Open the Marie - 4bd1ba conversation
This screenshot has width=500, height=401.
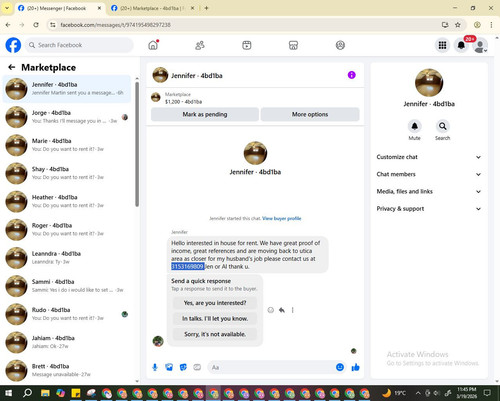(67, 145)
